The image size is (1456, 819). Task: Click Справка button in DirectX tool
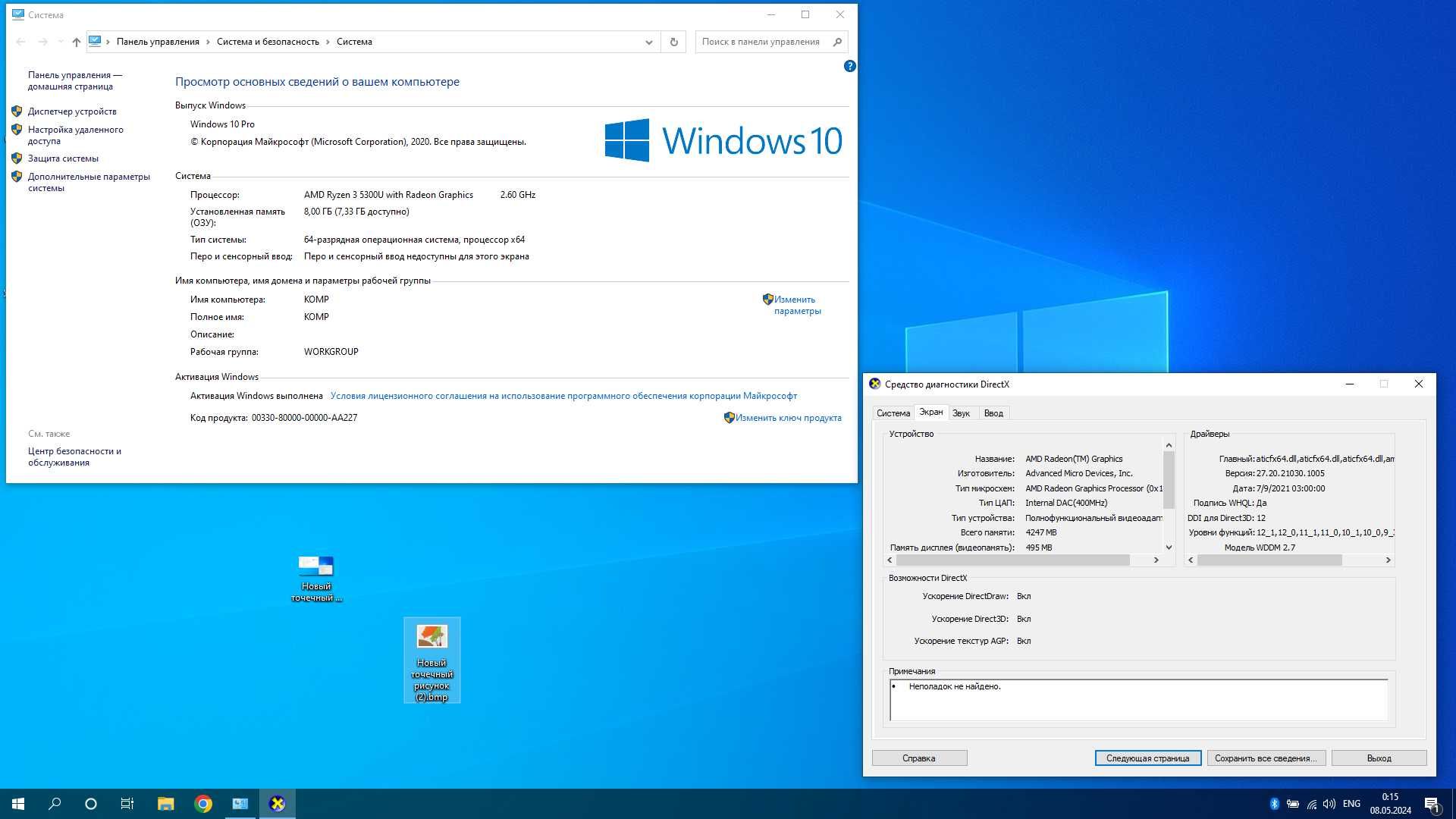[919, 758]
